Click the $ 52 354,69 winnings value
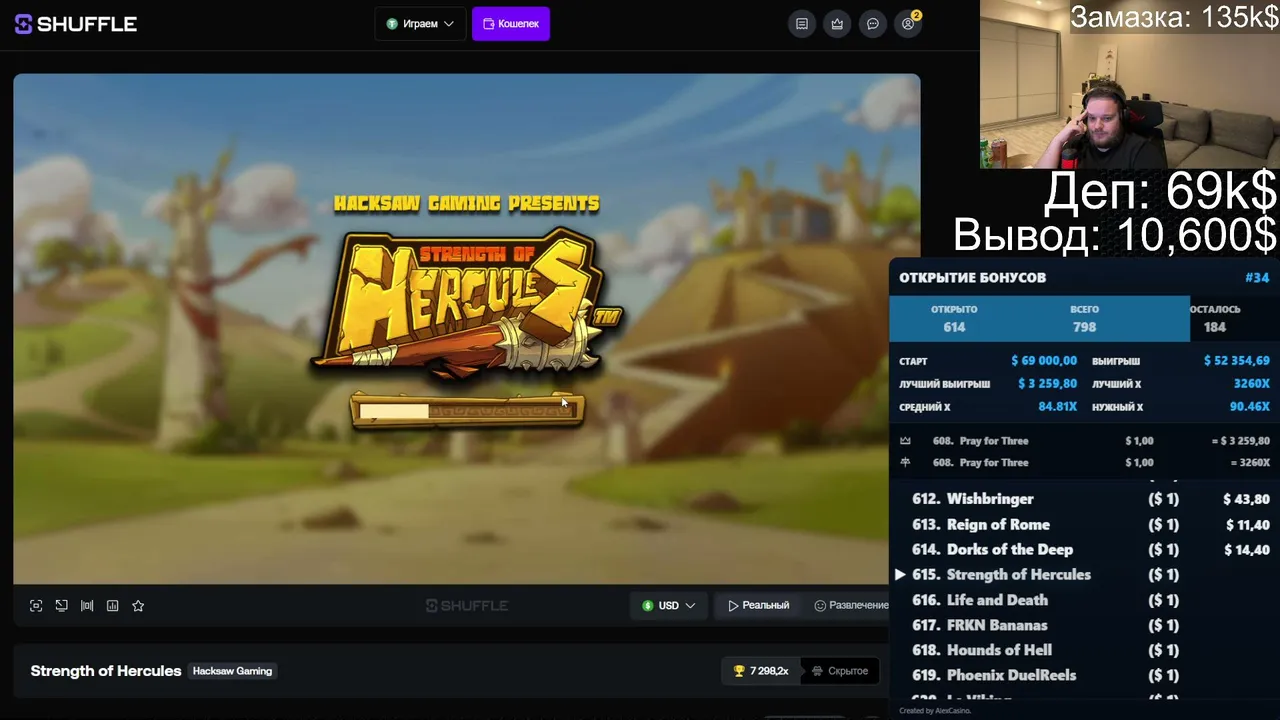The width and height of the screenshot is (1280, 720). 1237,361
